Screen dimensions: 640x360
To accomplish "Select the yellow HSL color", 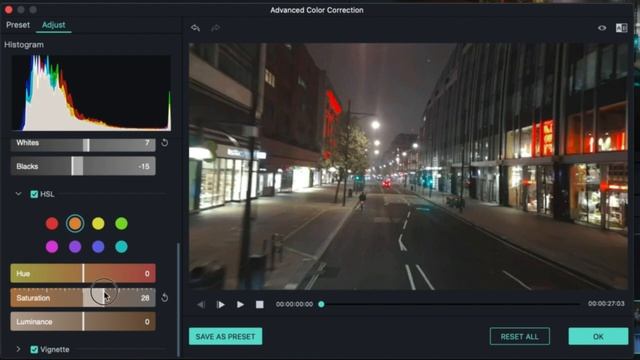I will (x=98, y=224).
